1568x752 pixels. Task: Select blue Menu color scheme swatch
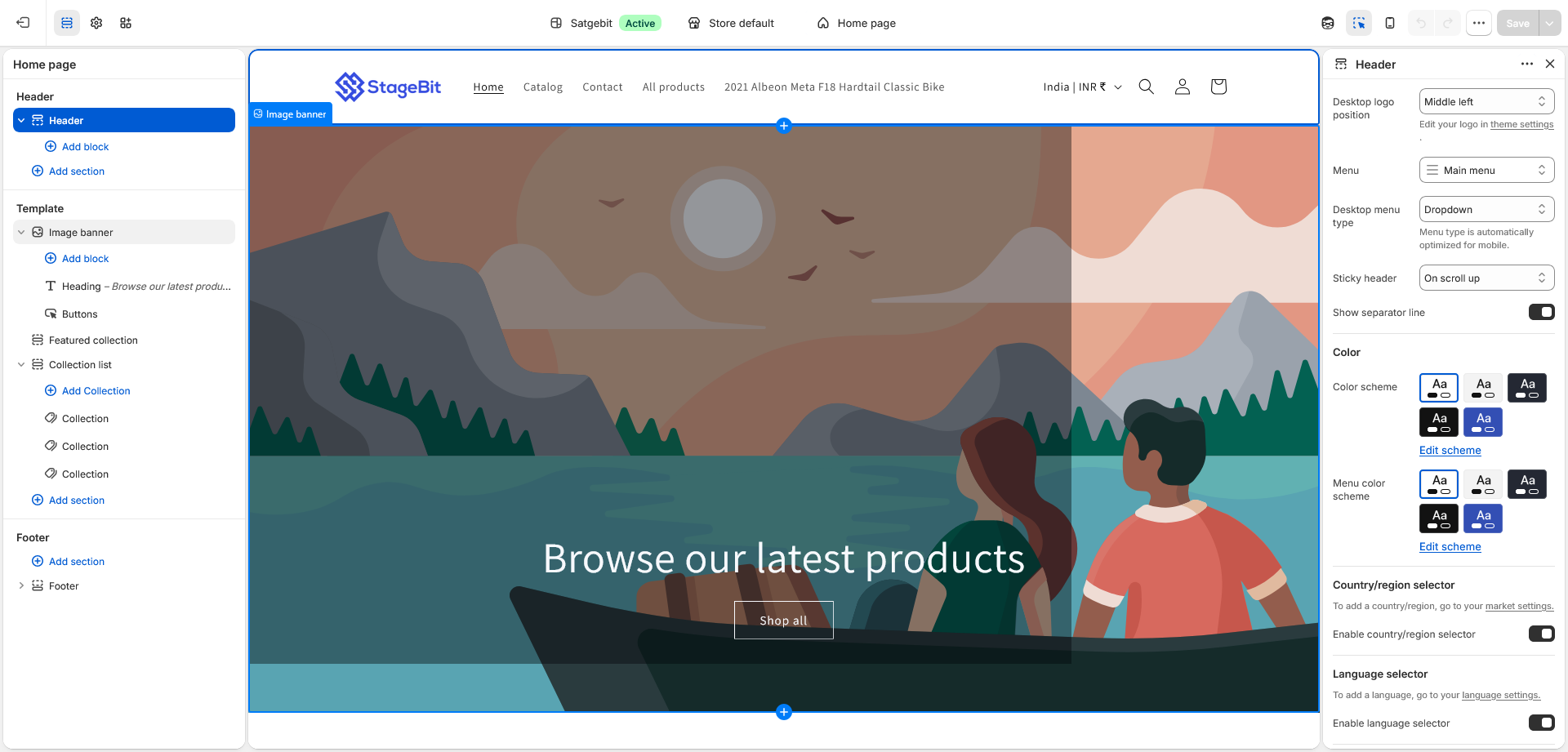[x=1483, y=518]
